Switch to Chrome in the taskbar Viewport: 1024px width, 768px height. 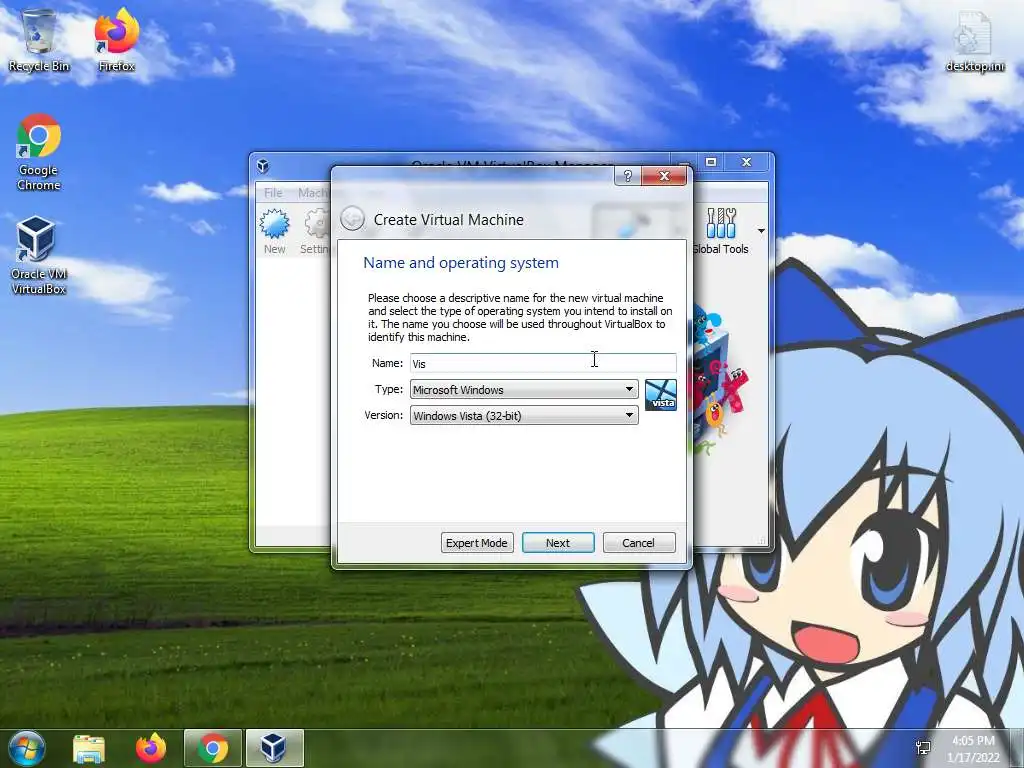coord(213,748)
